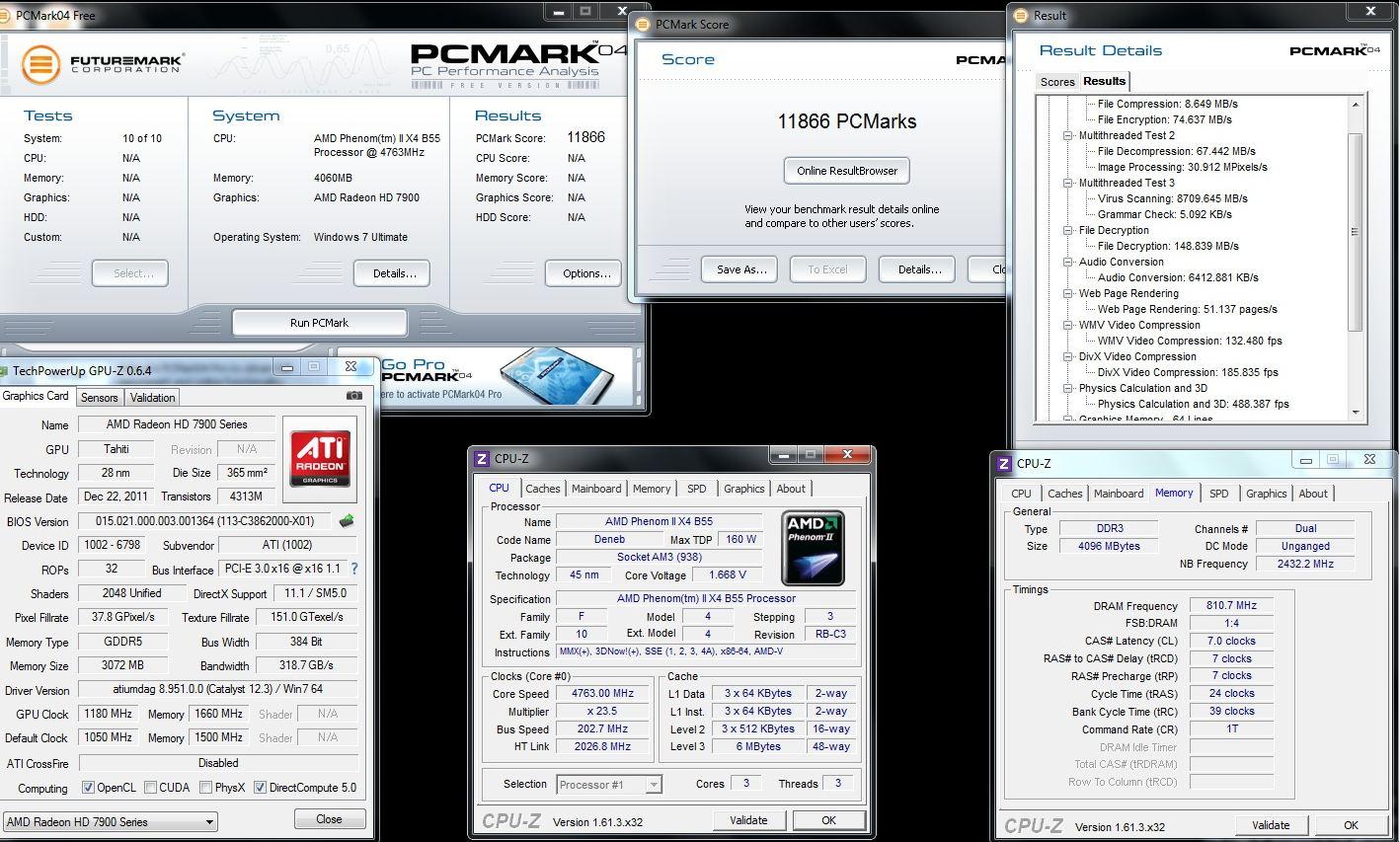Open Caches tab in the CPU-Z CPU window

542,489
